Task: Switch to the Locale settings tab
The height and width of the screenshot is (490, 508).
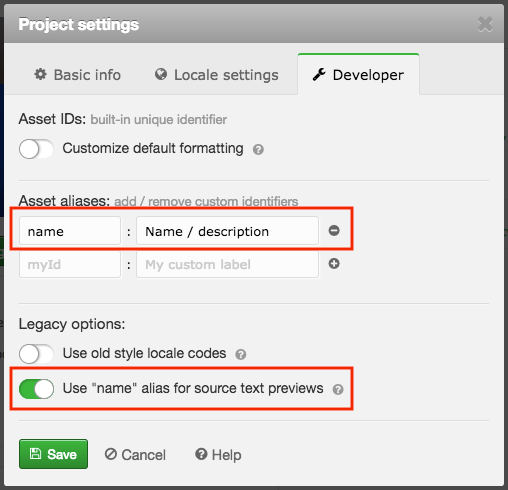Action: [x=217, y=75]
